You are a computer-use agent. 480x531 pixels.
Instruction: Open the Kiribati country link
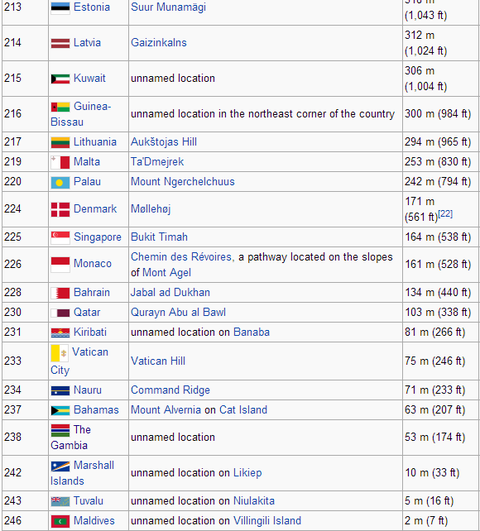90,332
